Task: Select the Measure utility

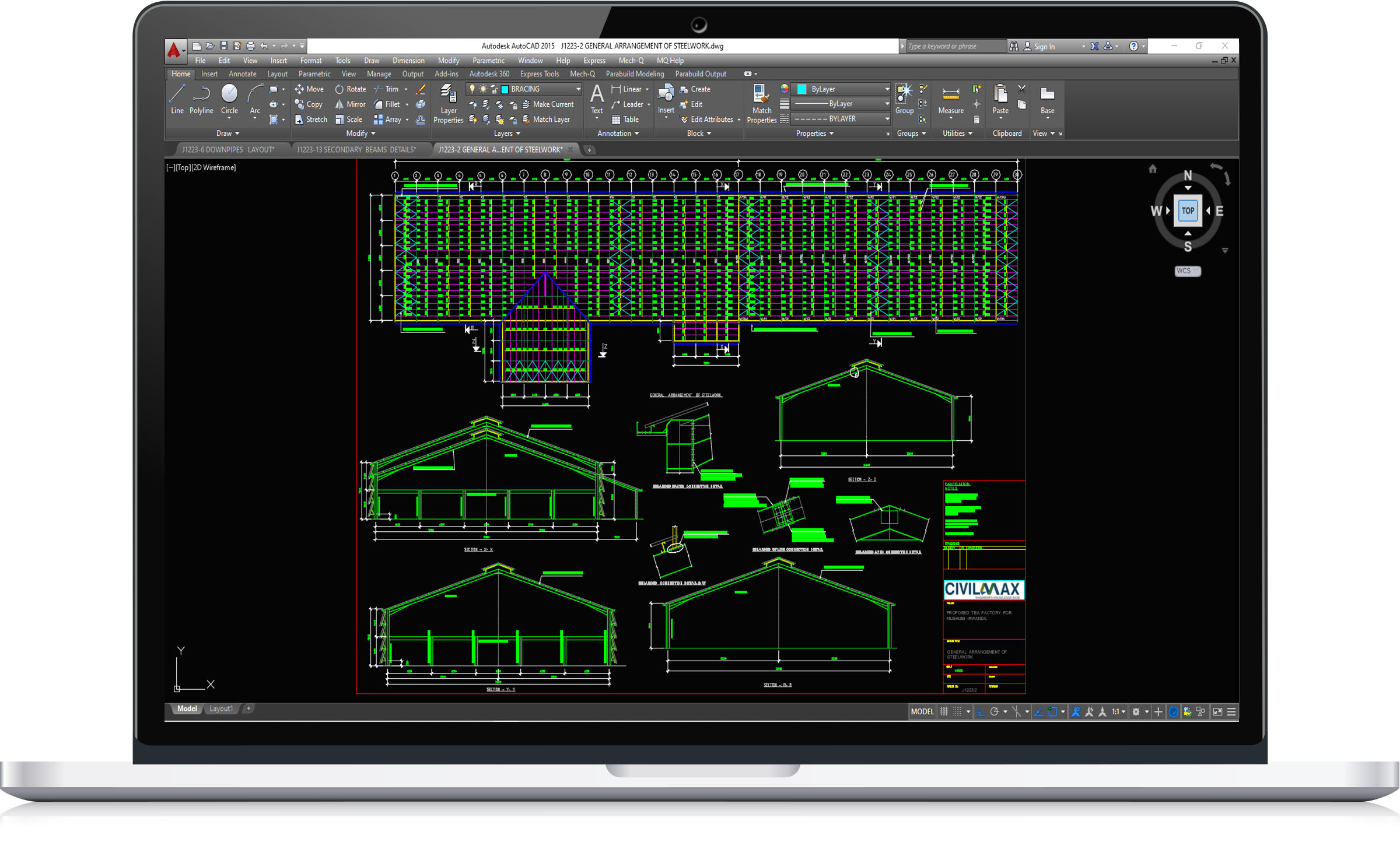Action: (x=950, y=99)
